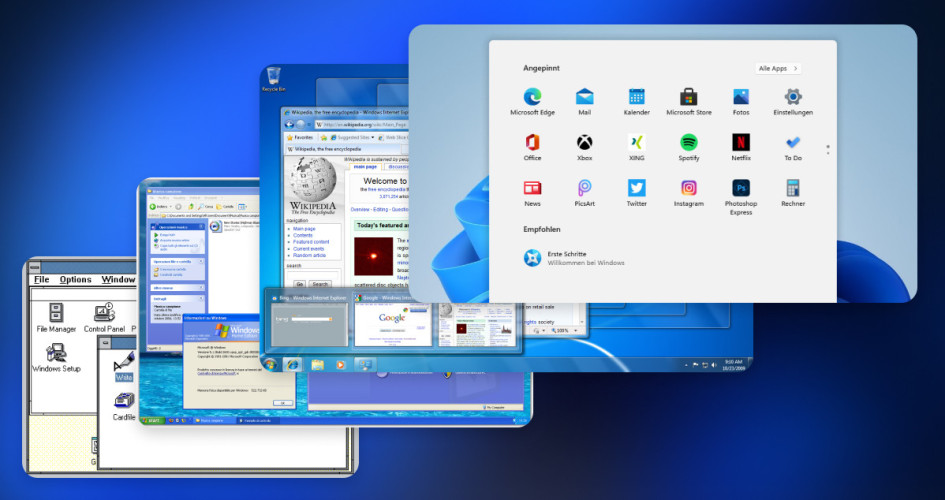Select the Write program icon
Viewport: 945px width, 500px height.
(x=124, y=366)
